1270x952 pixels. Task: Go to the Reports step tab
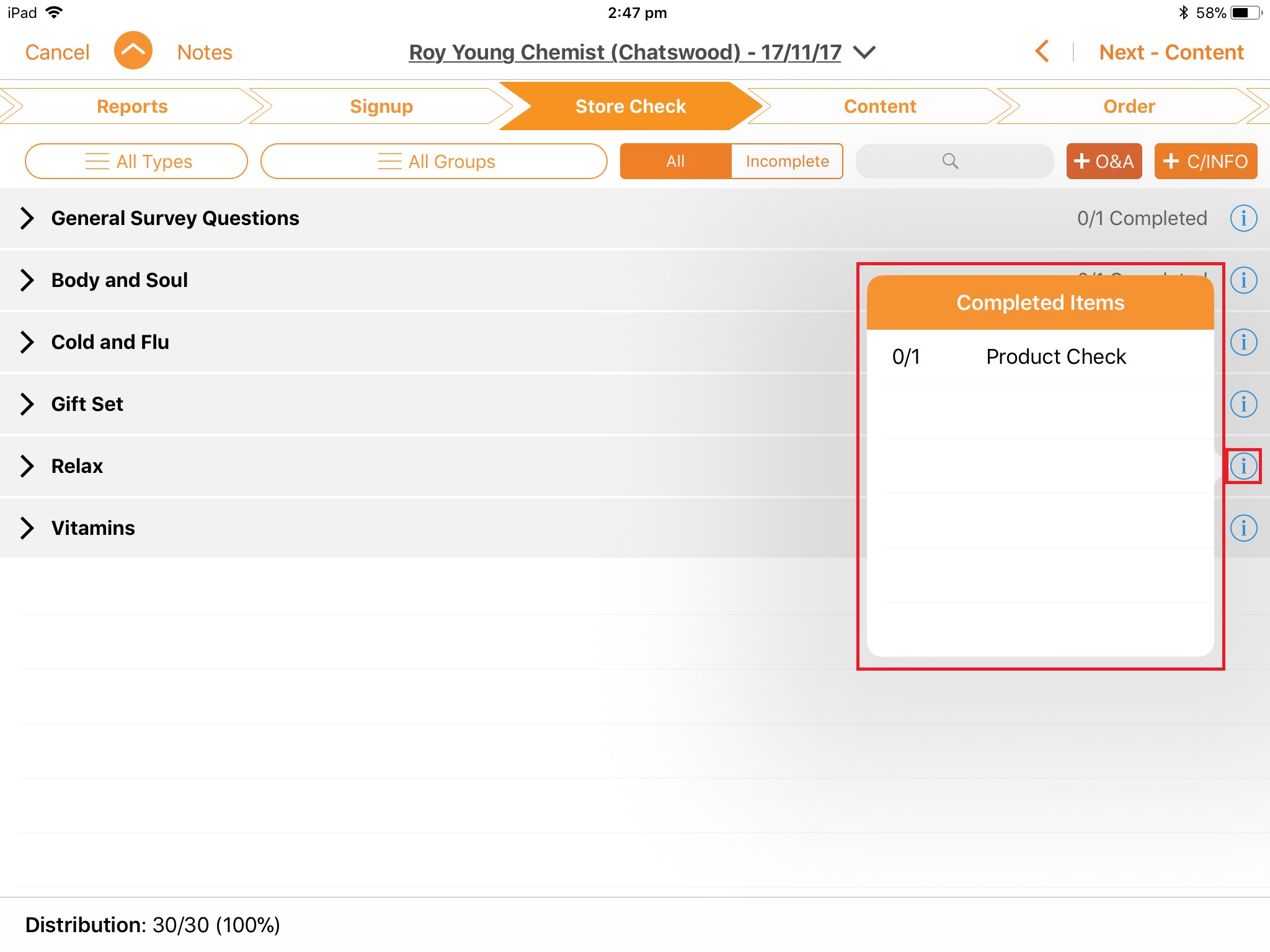click(132, 107)
